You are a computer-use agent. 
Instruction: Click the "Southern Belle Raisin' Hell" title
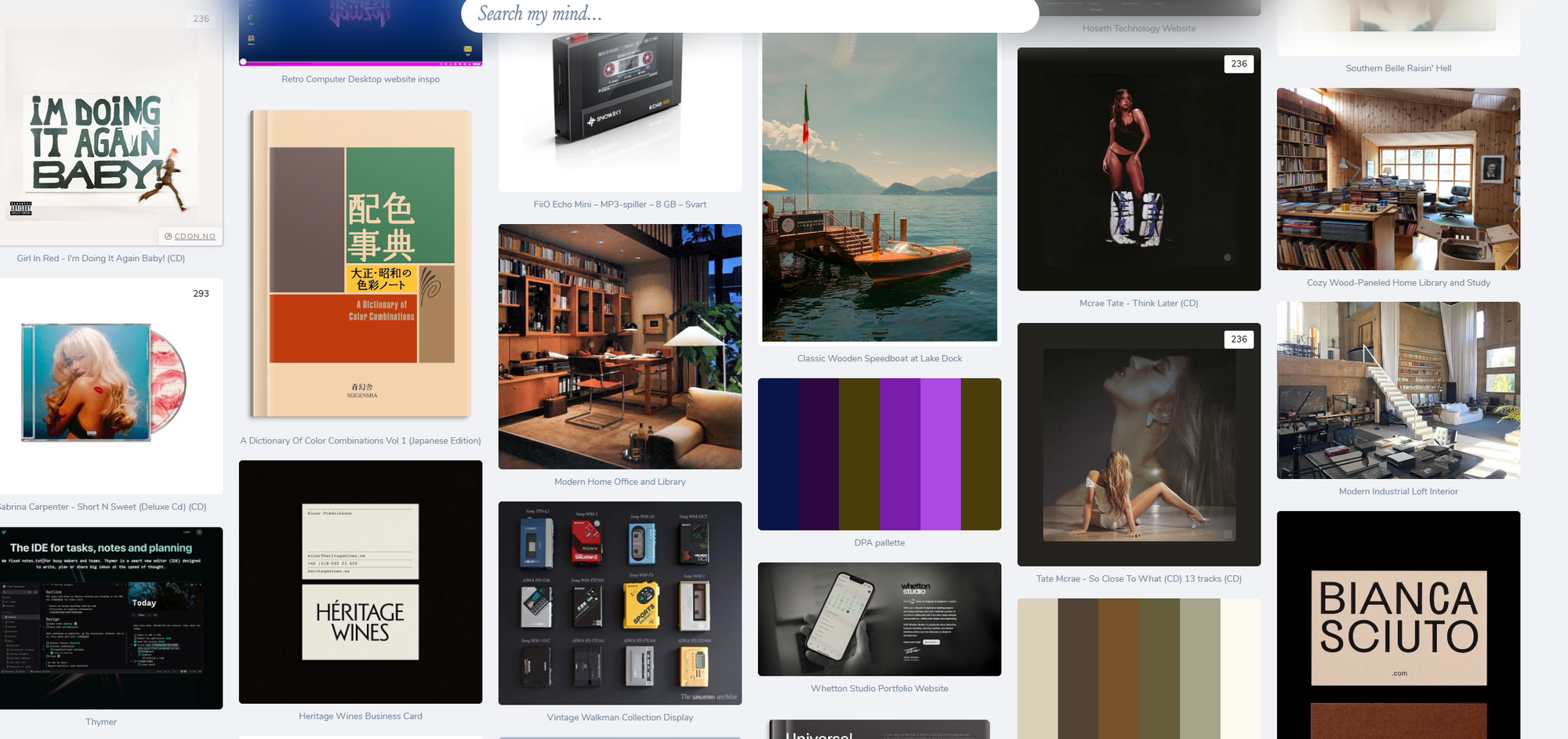pos(1398,68)
